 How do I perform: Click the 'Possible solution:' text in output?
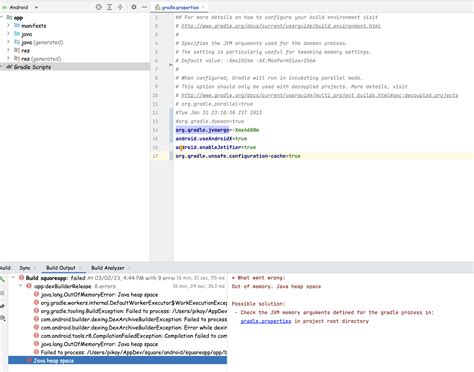pyautogui.click(x=258, y=304)
